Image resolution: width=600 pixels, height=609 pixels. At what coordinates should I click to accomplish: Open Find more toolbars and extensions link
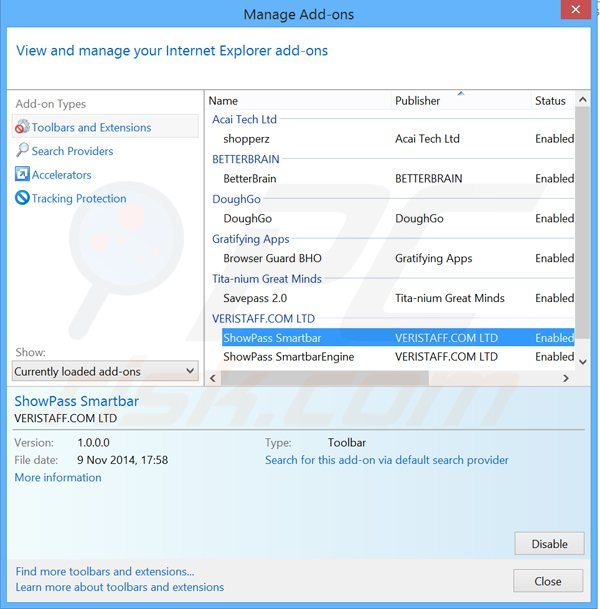point(105,571)
